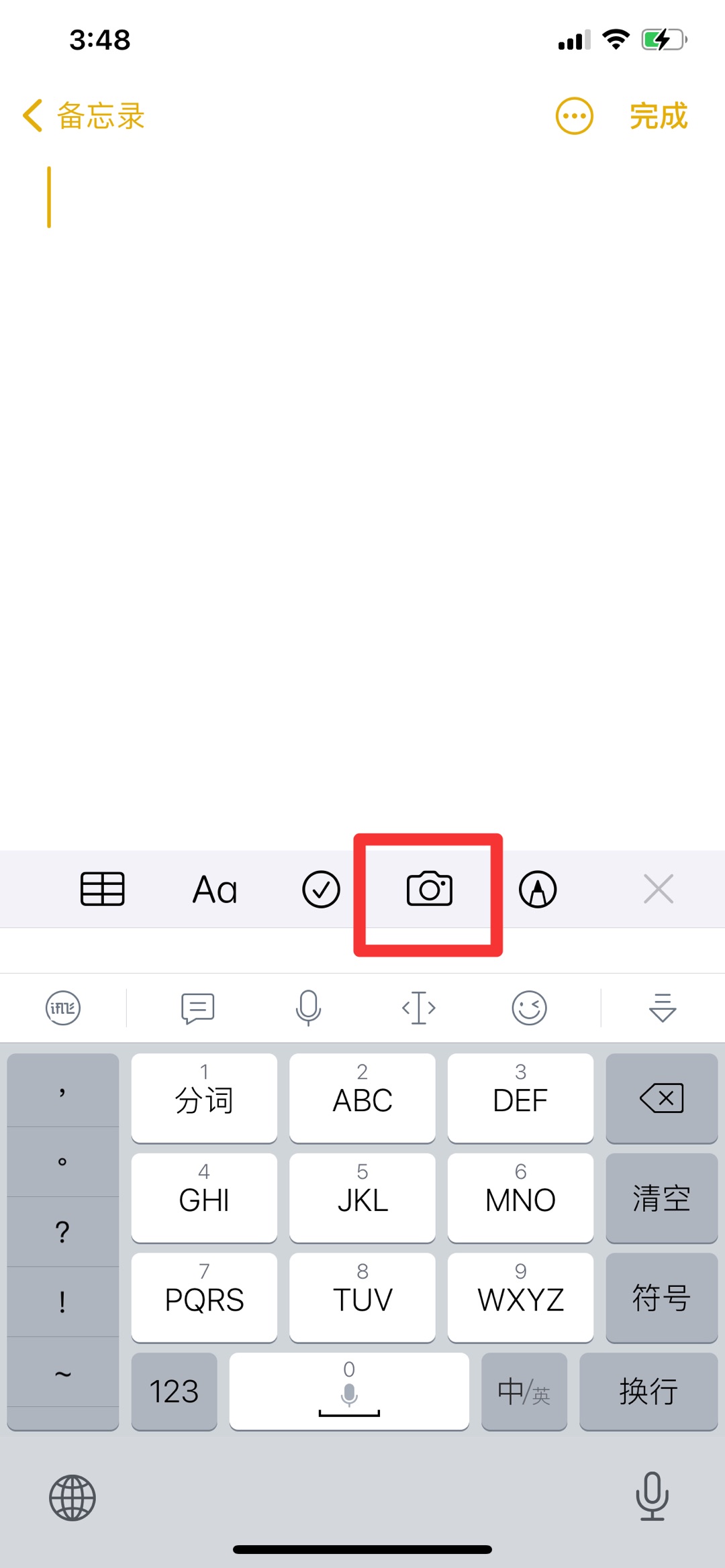Tap 完成 to finish editing
The width and height of the screenshot is (725, 1568).
[659, 116]
